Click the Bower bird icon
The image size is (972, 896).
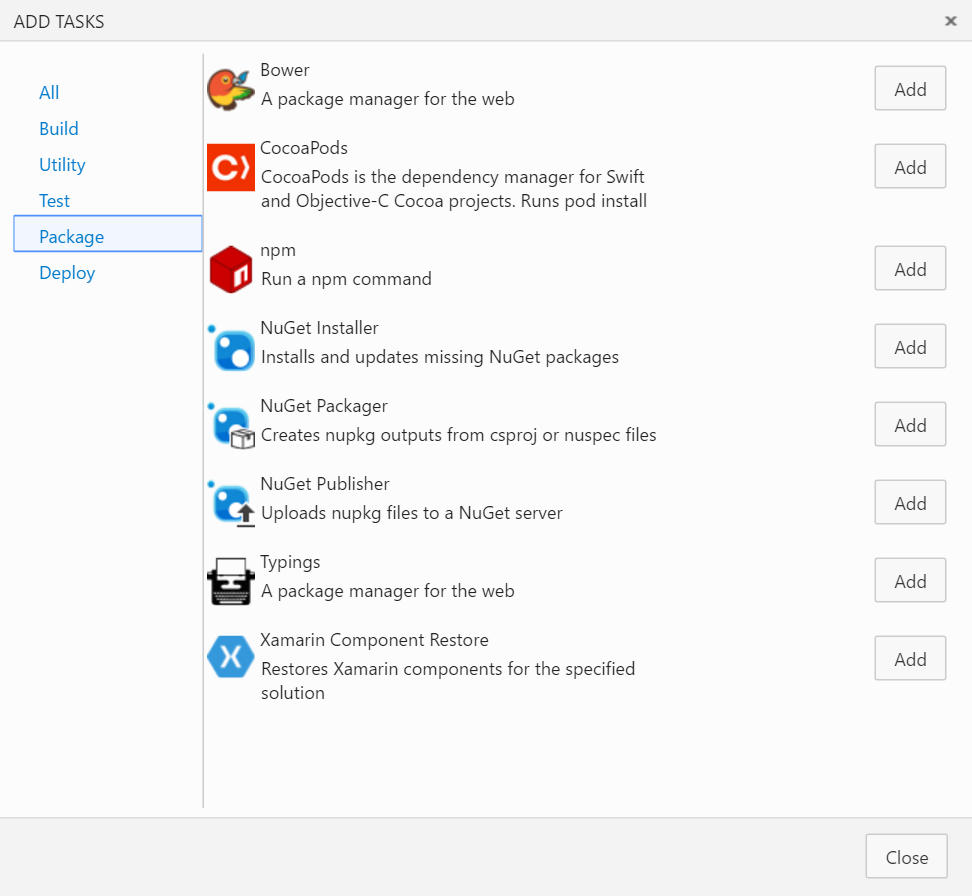231,89
